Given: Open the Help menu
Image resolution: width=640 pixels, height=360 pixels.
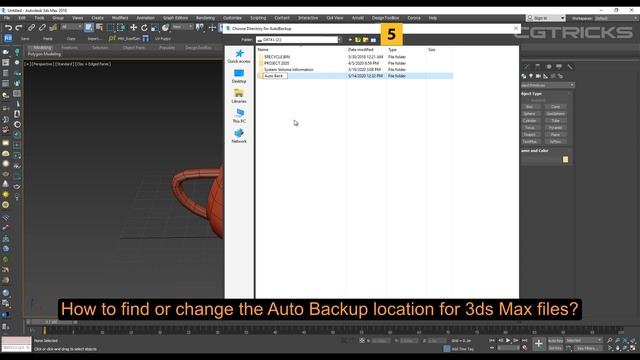Looking at the screenshot, I should pos(433,18).
